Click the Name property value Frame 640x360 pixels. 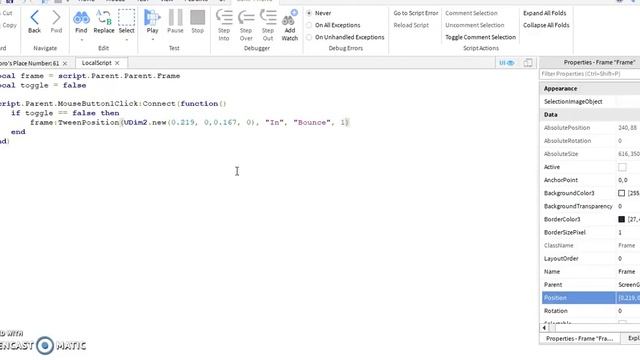[x=627, y=271]
